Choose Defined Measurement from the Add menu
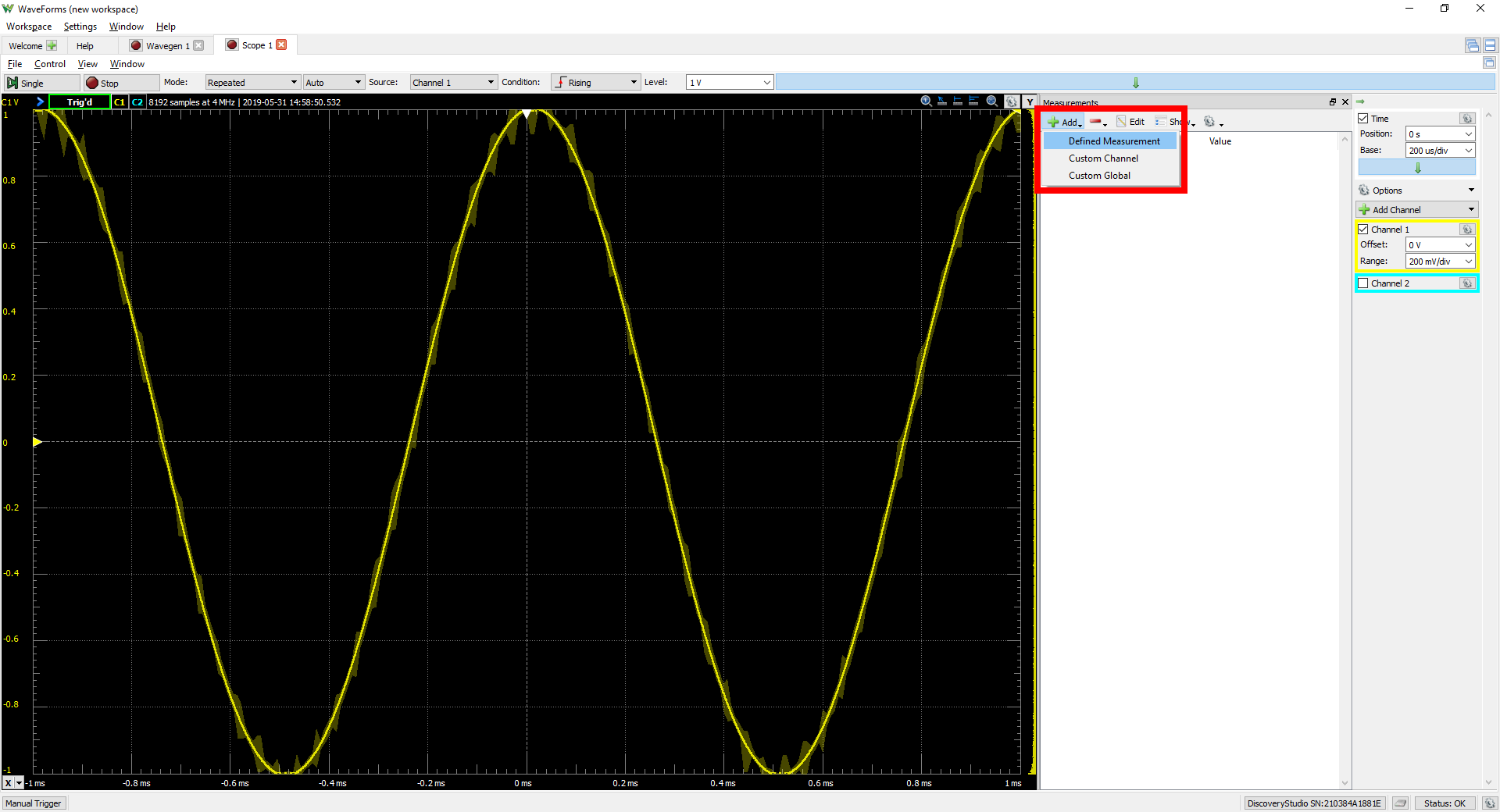This screenshot has width=1500, height=812. point(1110,141)
